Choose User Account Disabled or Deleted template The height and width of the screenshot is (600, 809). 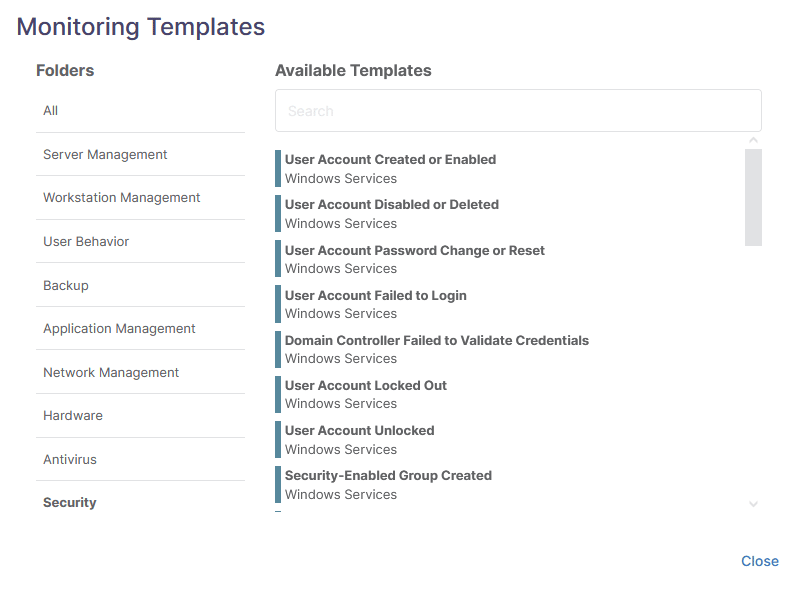(509, 214)
